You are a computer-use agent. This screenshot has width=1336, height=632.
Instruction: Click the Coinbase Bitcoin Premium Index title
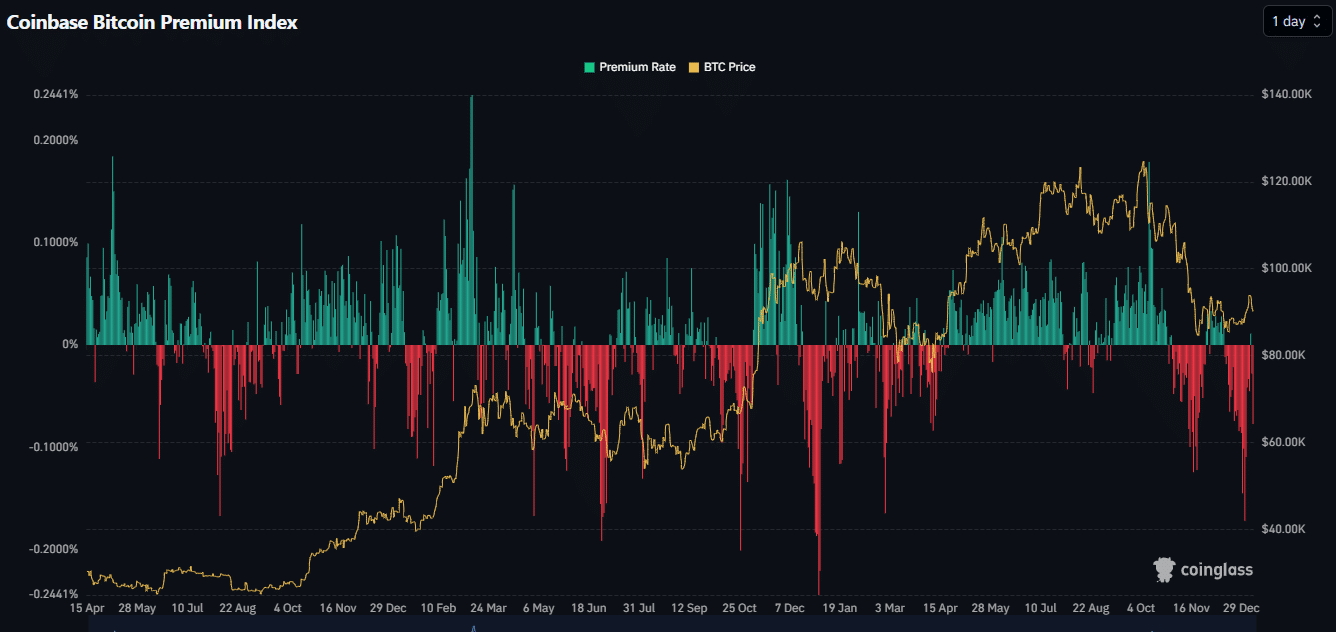(x=151, y=21)
